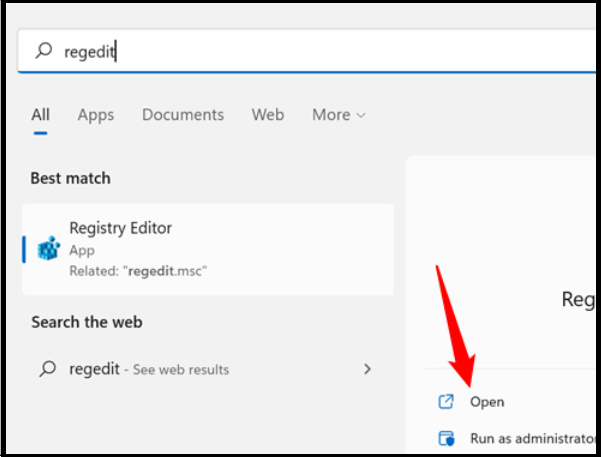The image size is (601, 457).
Task: Expand the regedit web result chevron
Action: [x=367, y=369]
